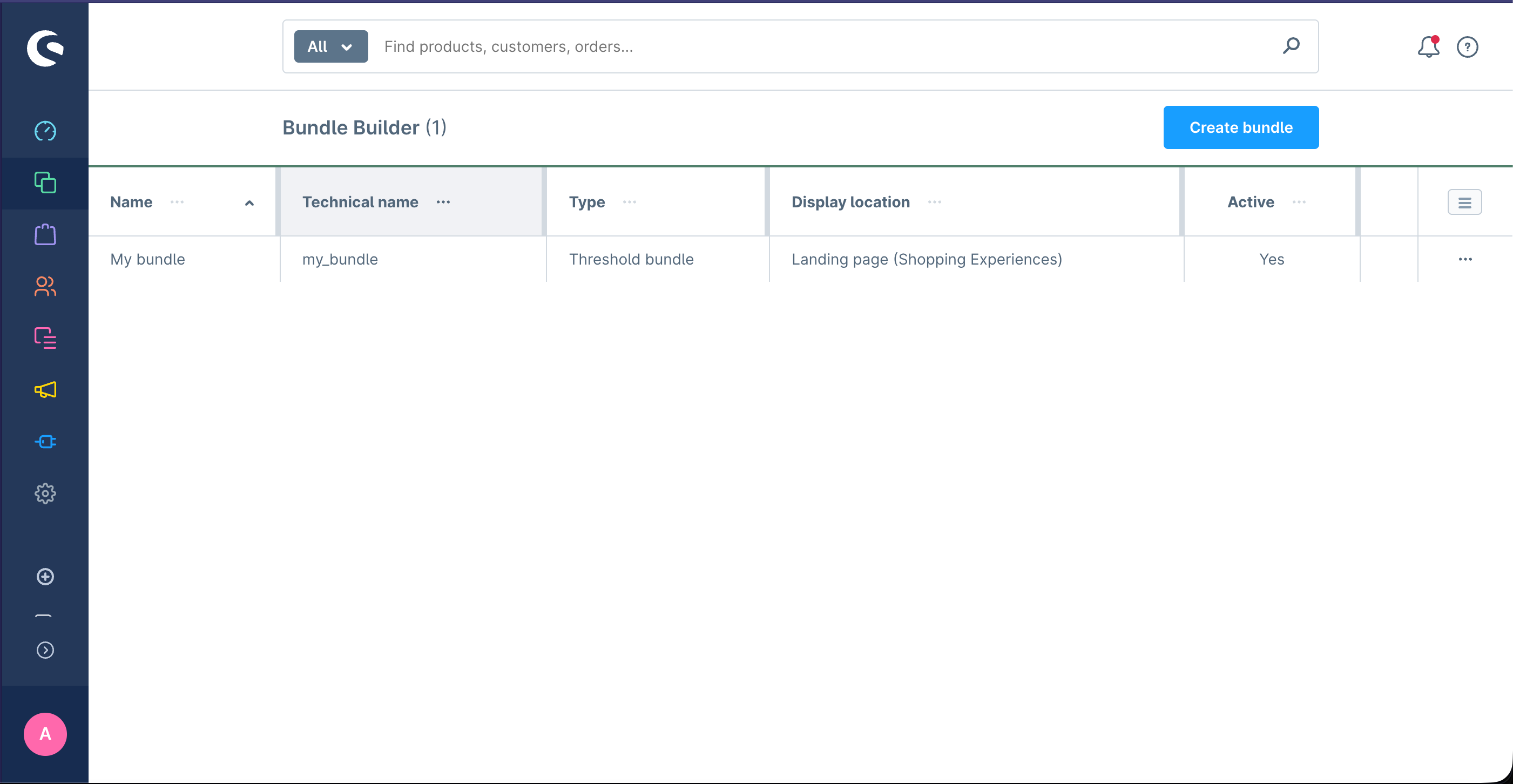This screenshot has width=1513, height=784.
Task: Open the Catalogues sidebar icon
Action: pyautogui.click(x=45, y=183)
